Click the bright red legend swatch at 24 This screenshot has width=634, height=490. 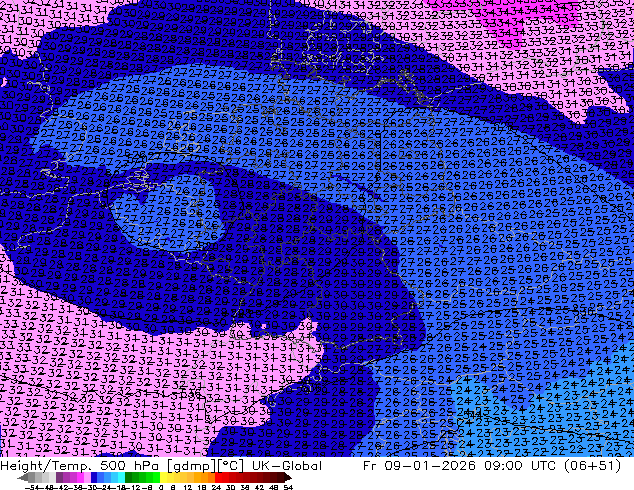coord(219,477)
